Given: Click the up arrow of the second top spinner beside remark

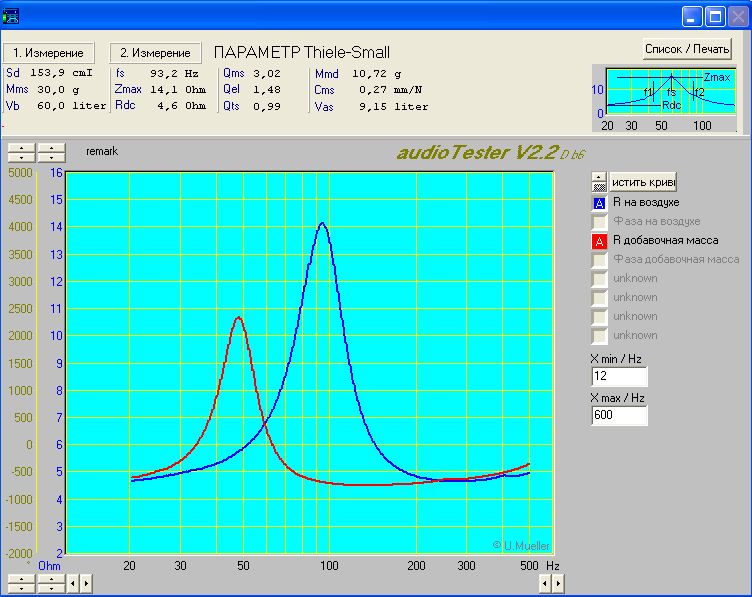Looking at the screenshot, I should coord(51,148).
